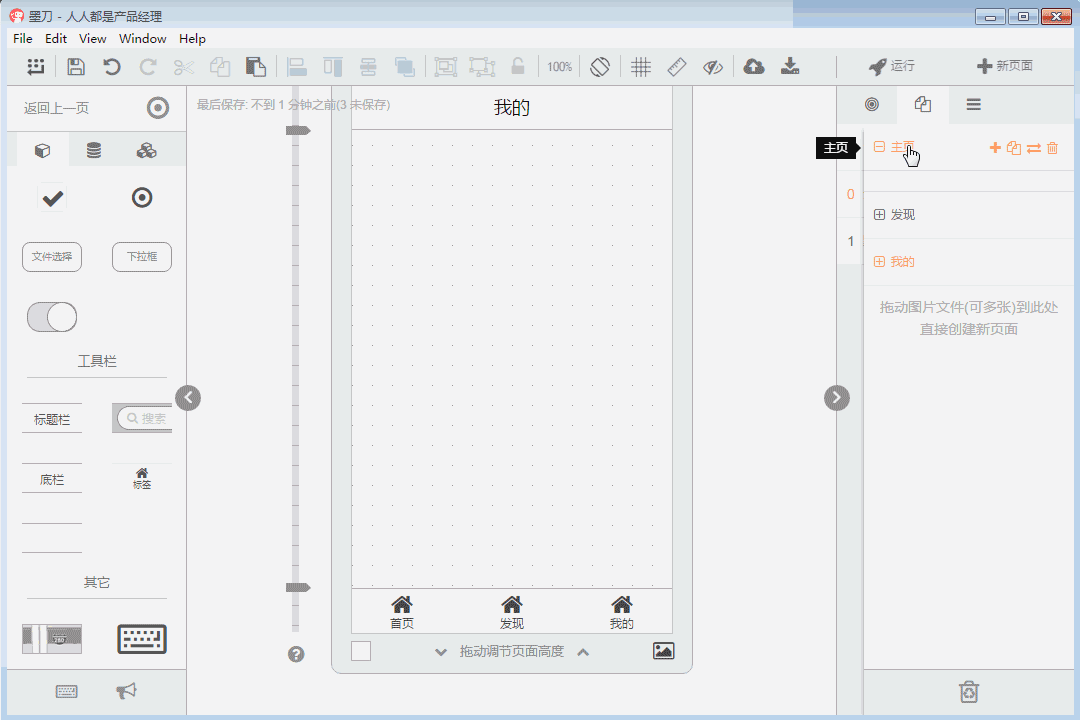Viewport: 1080px width, 720px height.
Task: Expand the 发现 page tree node
Action: coord(879,215)
